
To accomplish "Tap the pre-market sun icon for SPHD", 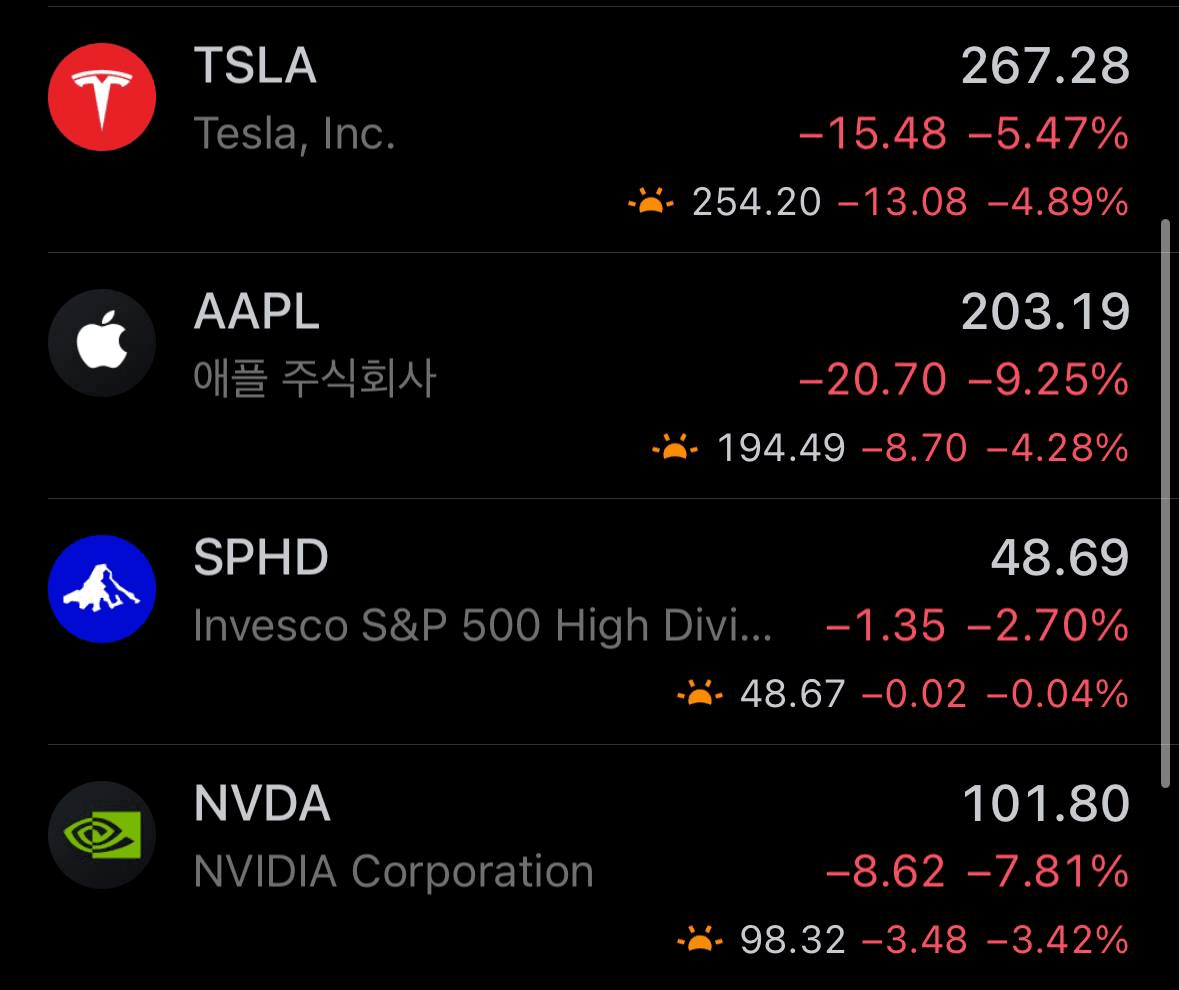I will (x=699, y=693).
